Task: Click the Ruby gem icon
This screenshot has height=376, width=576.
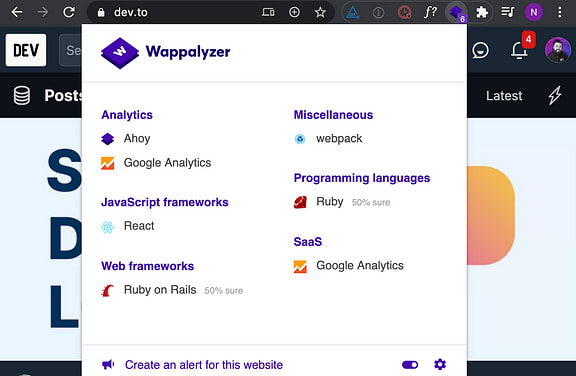Action: pos(300,202)
